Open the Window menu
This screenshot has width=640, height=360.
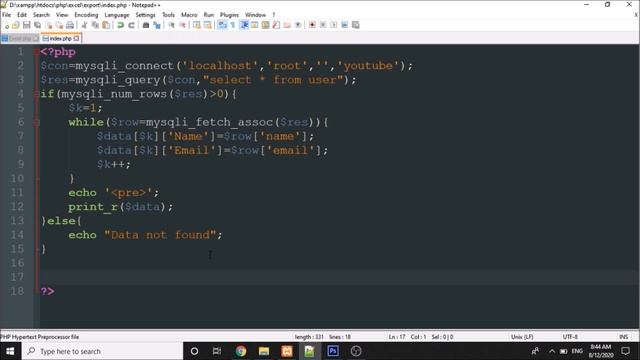pos(256,15)
